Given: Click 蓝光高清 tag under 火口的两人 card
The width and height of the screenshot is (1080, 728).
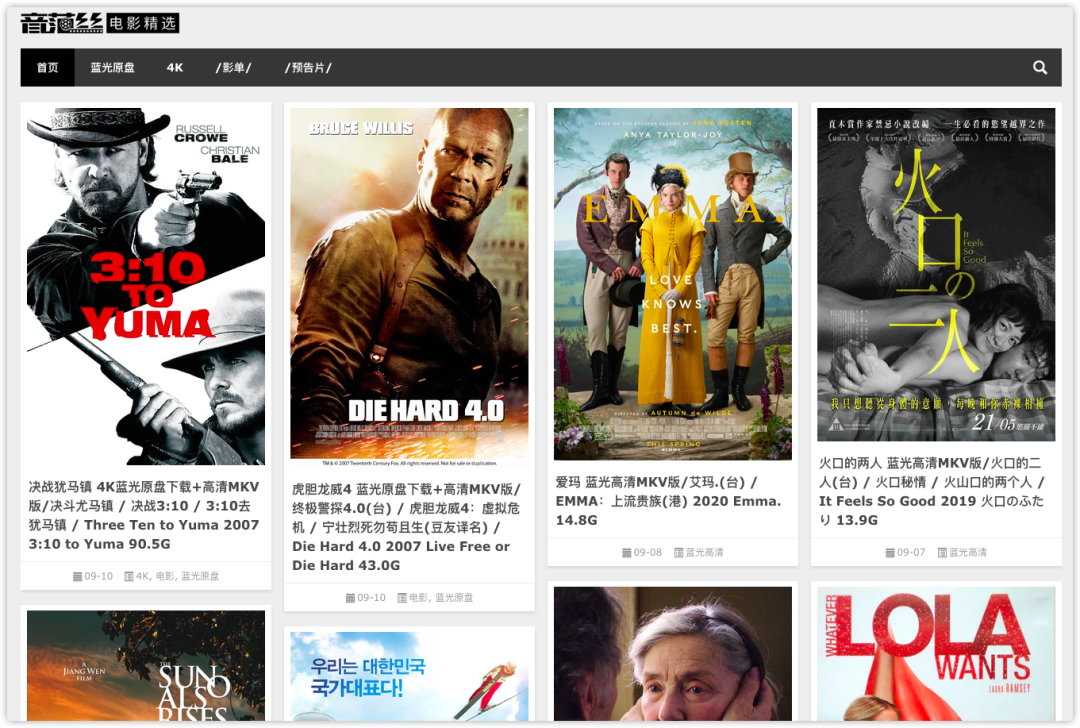Looking at the screenshot, I should pyautogui.click(x=968, y=552).
